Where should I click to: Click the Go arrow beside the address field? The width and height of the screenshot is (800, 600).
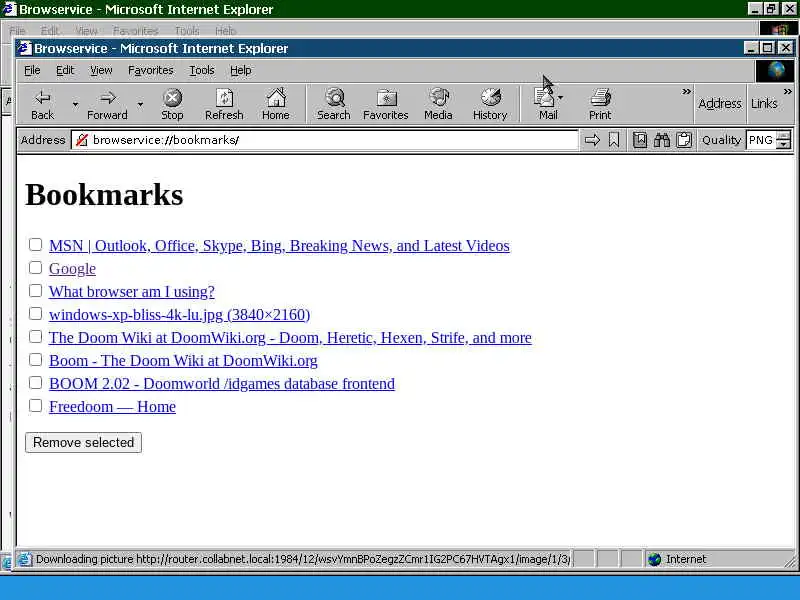pos(592,140)
